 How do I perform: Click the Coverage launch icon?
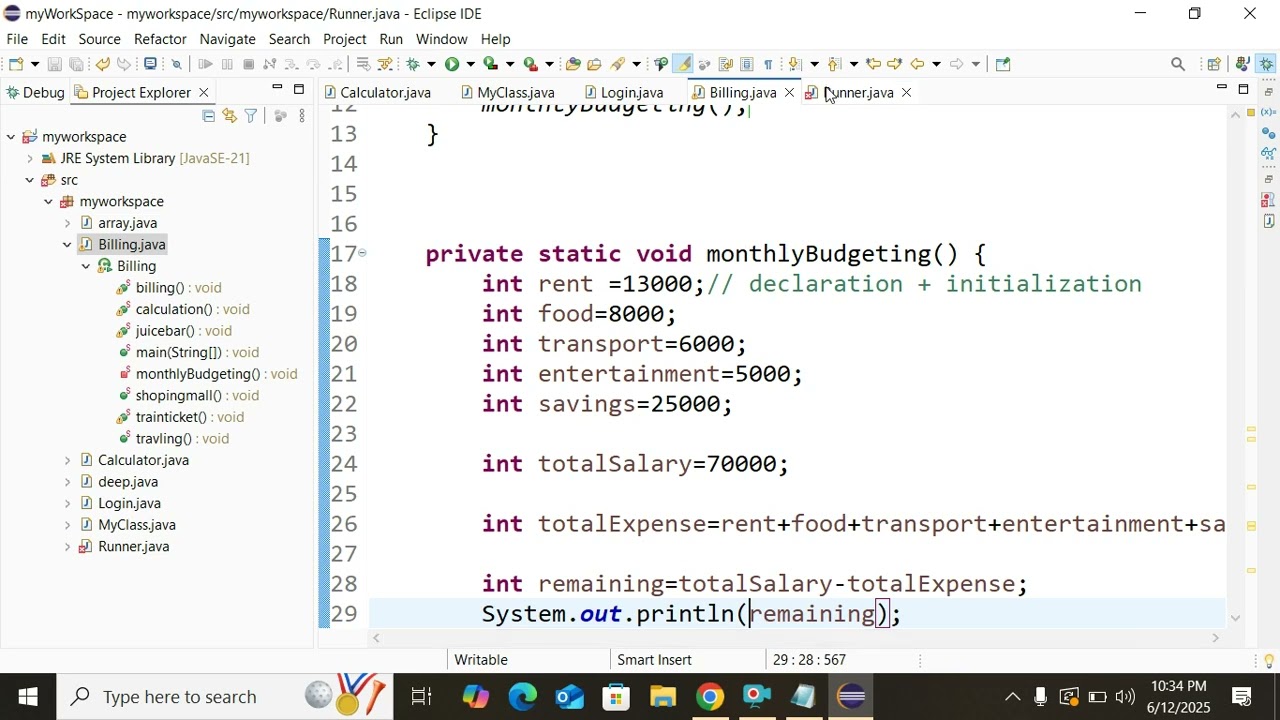(x=490, y=64)
